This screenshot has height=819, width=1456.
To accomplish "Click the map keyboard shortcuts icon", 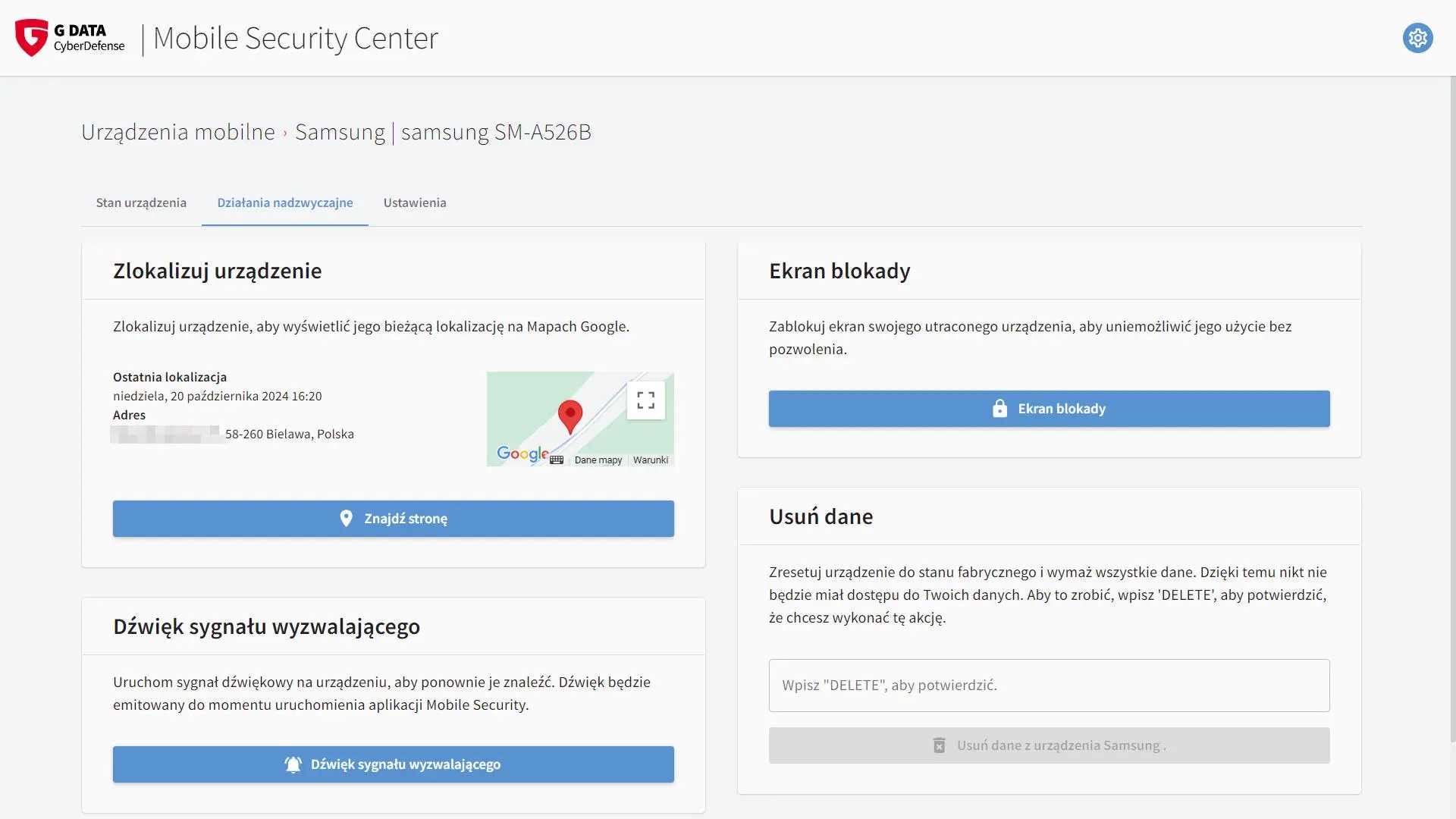I will (557, 460).
